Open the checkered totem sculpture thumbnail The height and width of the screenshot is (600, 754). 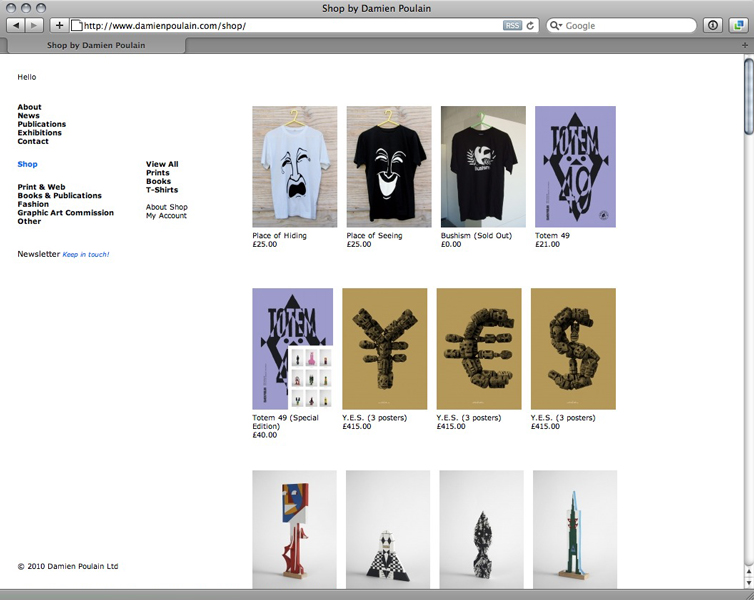pos(388,529)
